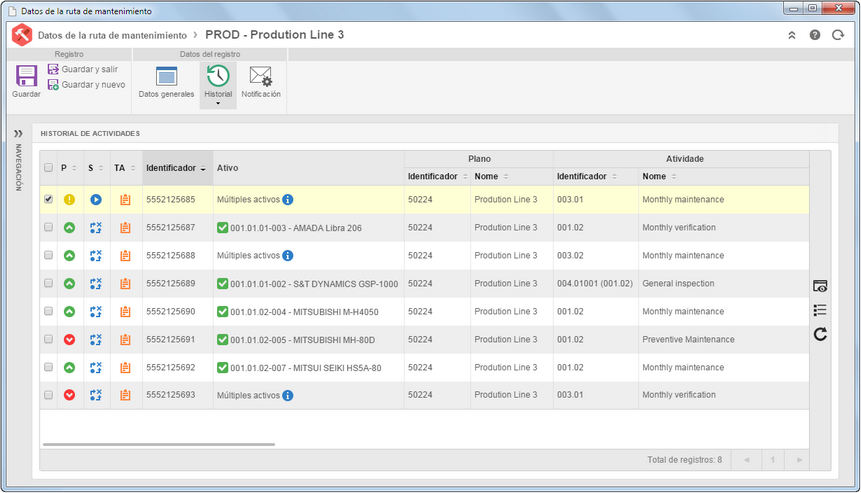Click blue status icon in row 5552125690
The height and width of the screenshot is (493, 861).
point(96,311)
